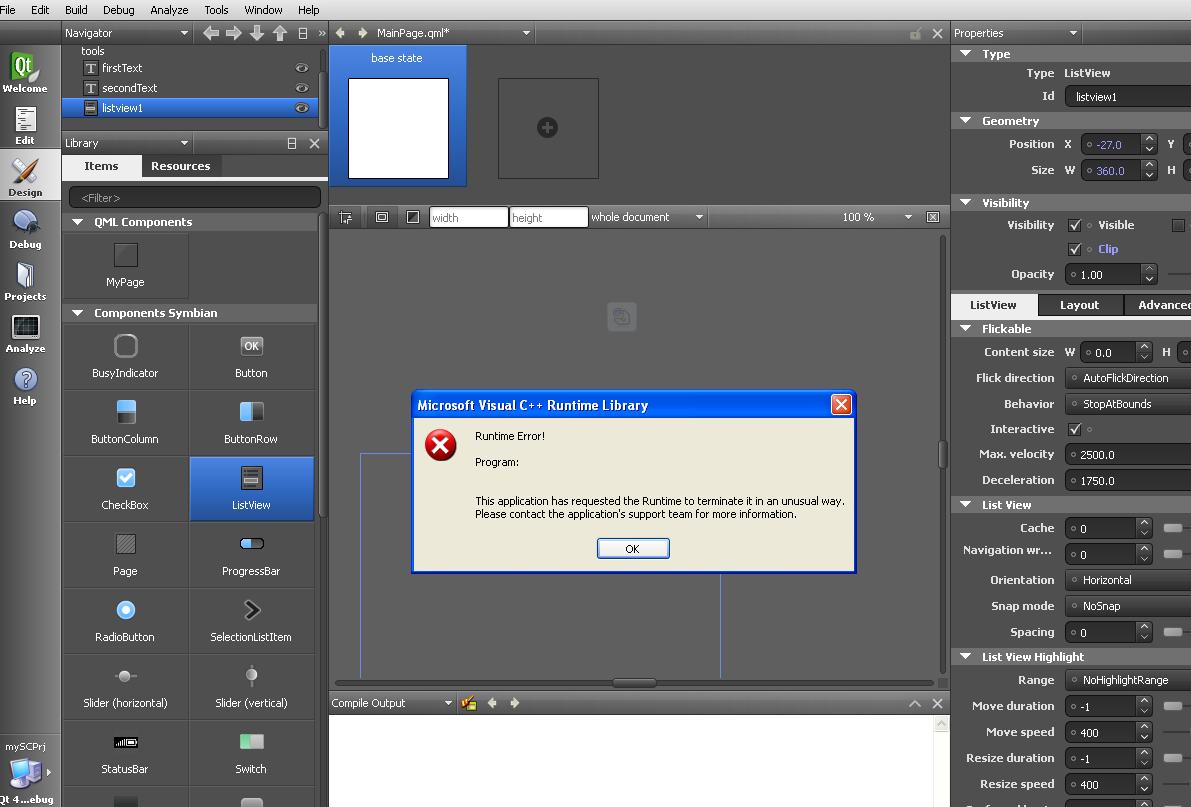
Task: Switch to the Resources tab
Action: (180, 166)
